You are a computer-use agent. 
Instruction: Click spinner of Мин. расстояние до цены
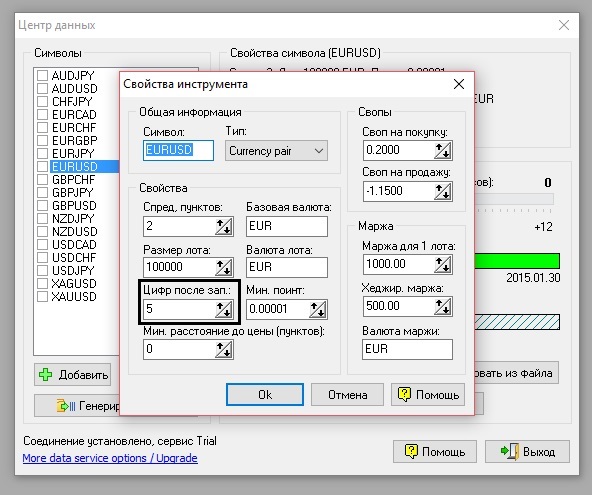(224, 349)
